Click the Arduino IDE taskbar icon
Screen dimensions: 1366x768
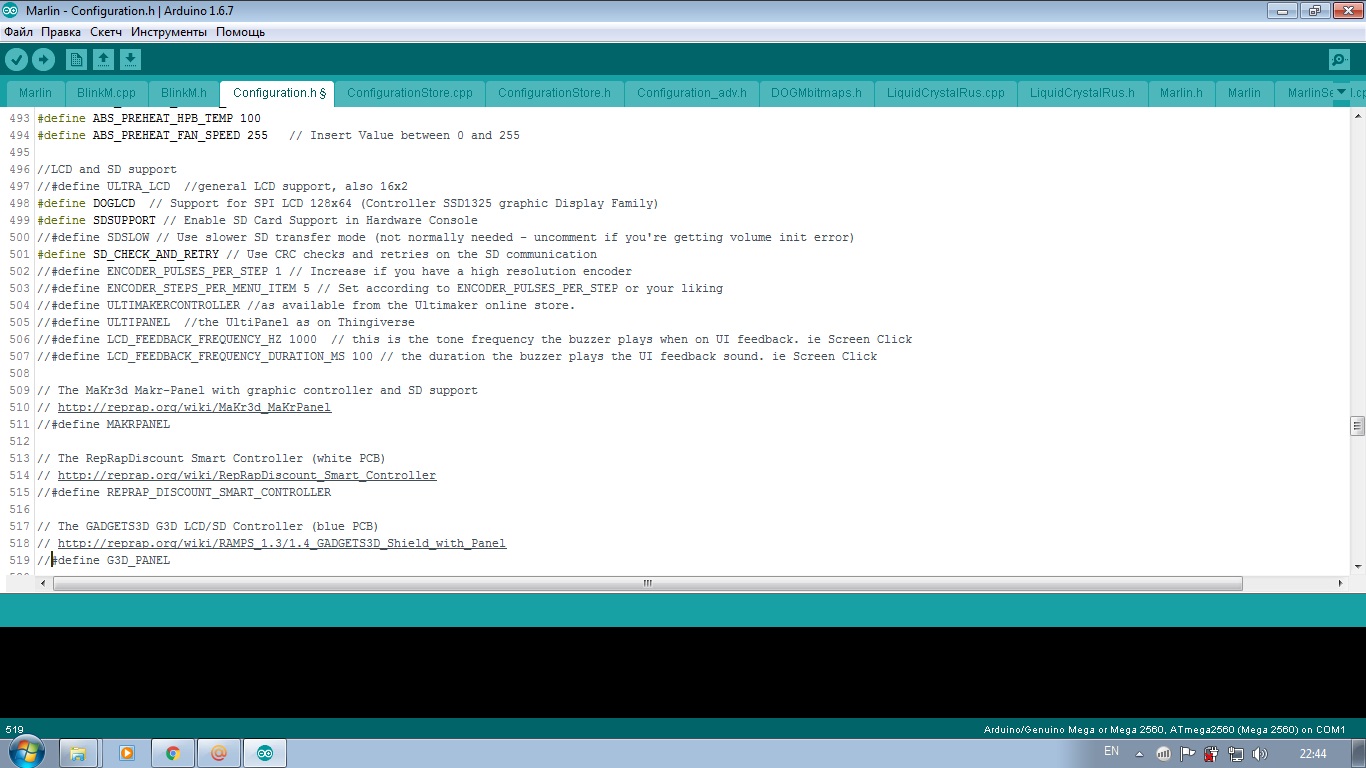coord(265,753)
